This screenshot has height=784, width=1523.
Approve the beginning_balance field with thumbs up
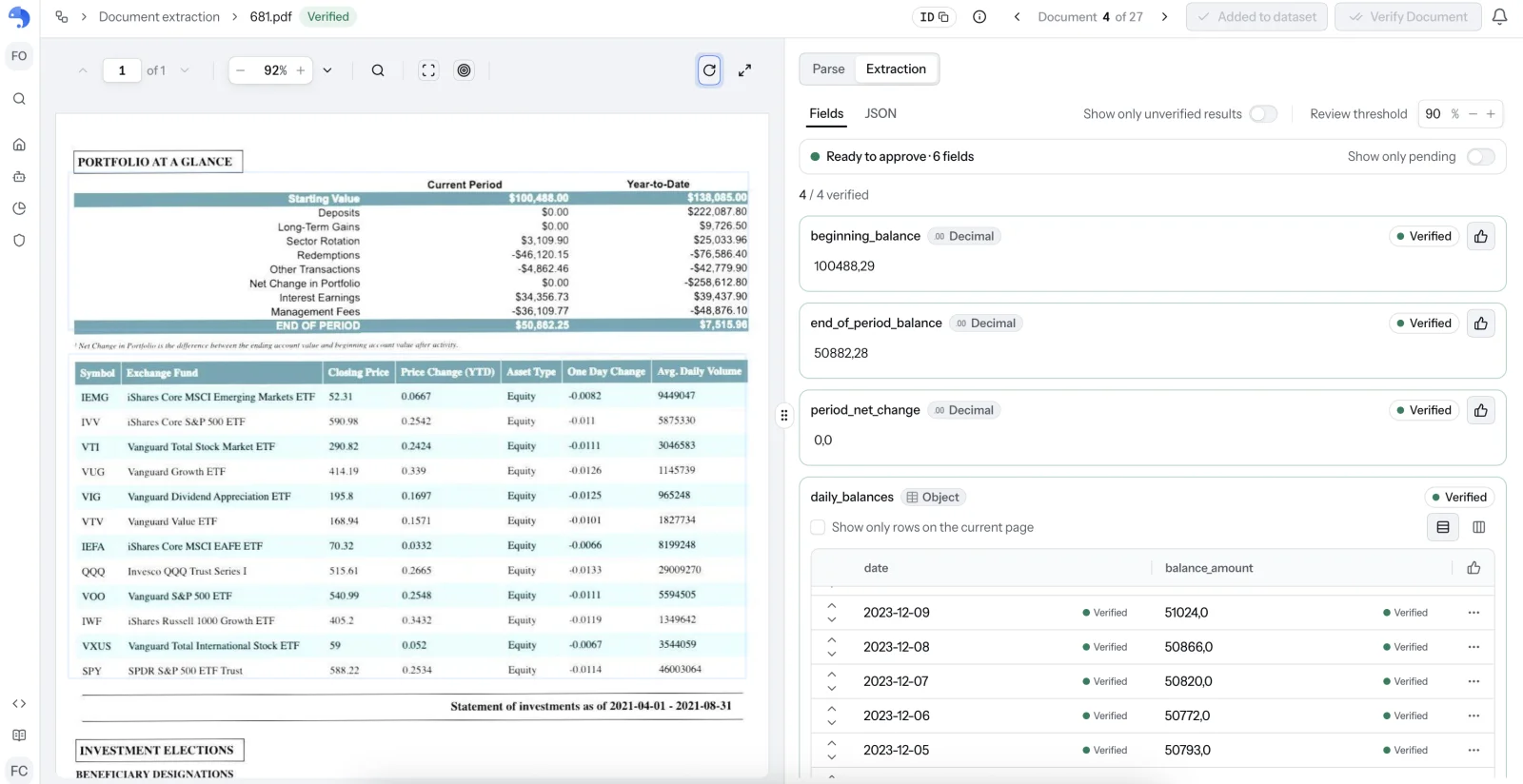[1481, 236]
